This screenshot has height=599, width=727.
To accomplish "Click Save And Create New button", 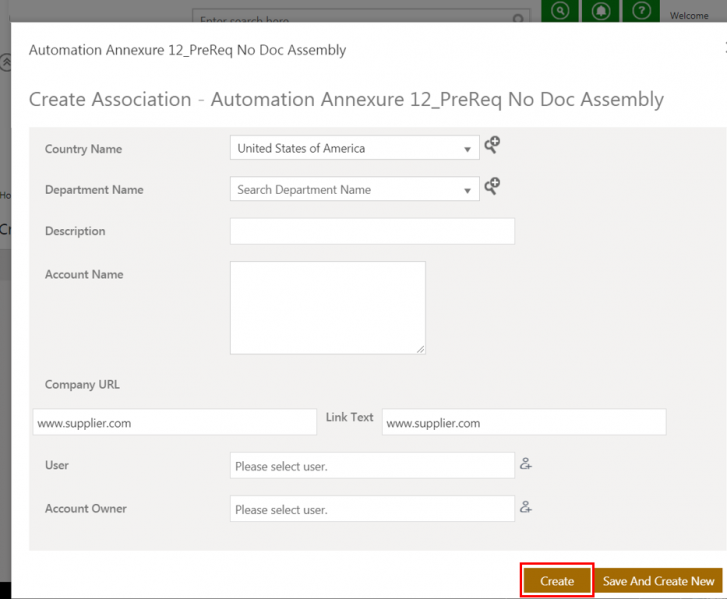I will pyautogui.click(x=658, y=580).
